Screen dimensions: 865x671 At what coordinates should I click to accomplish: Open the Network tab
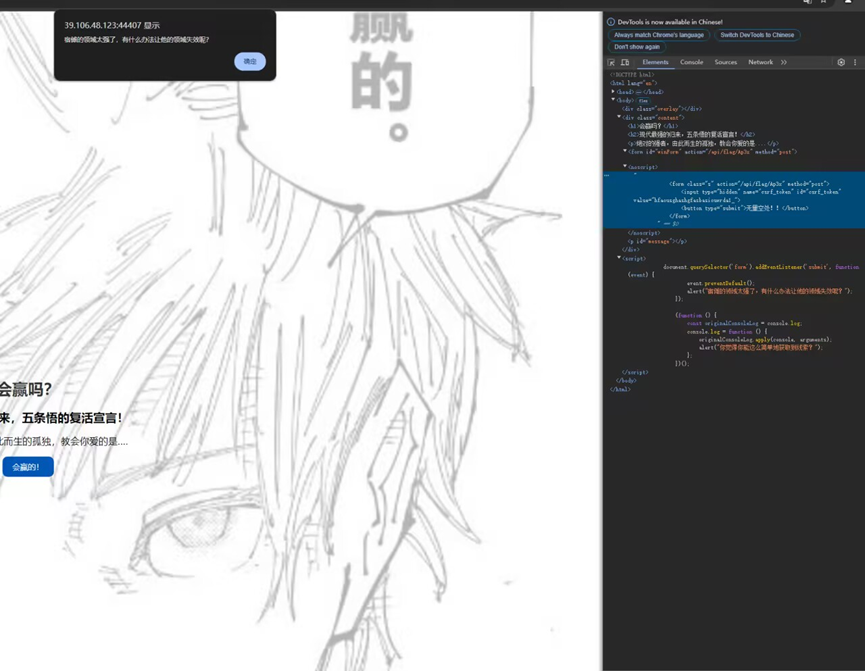point(760,62)
